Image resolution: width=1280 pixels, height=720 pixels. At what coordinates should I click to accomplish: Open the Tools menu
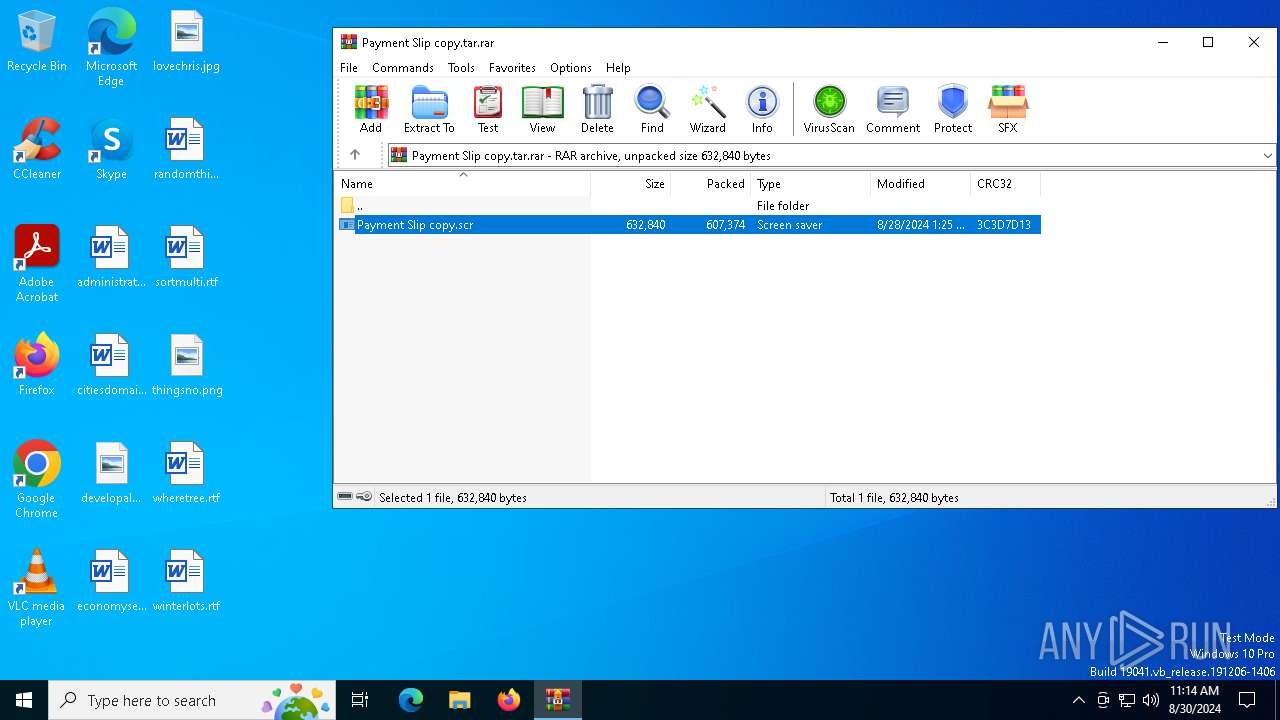click(x=461, y=68)
